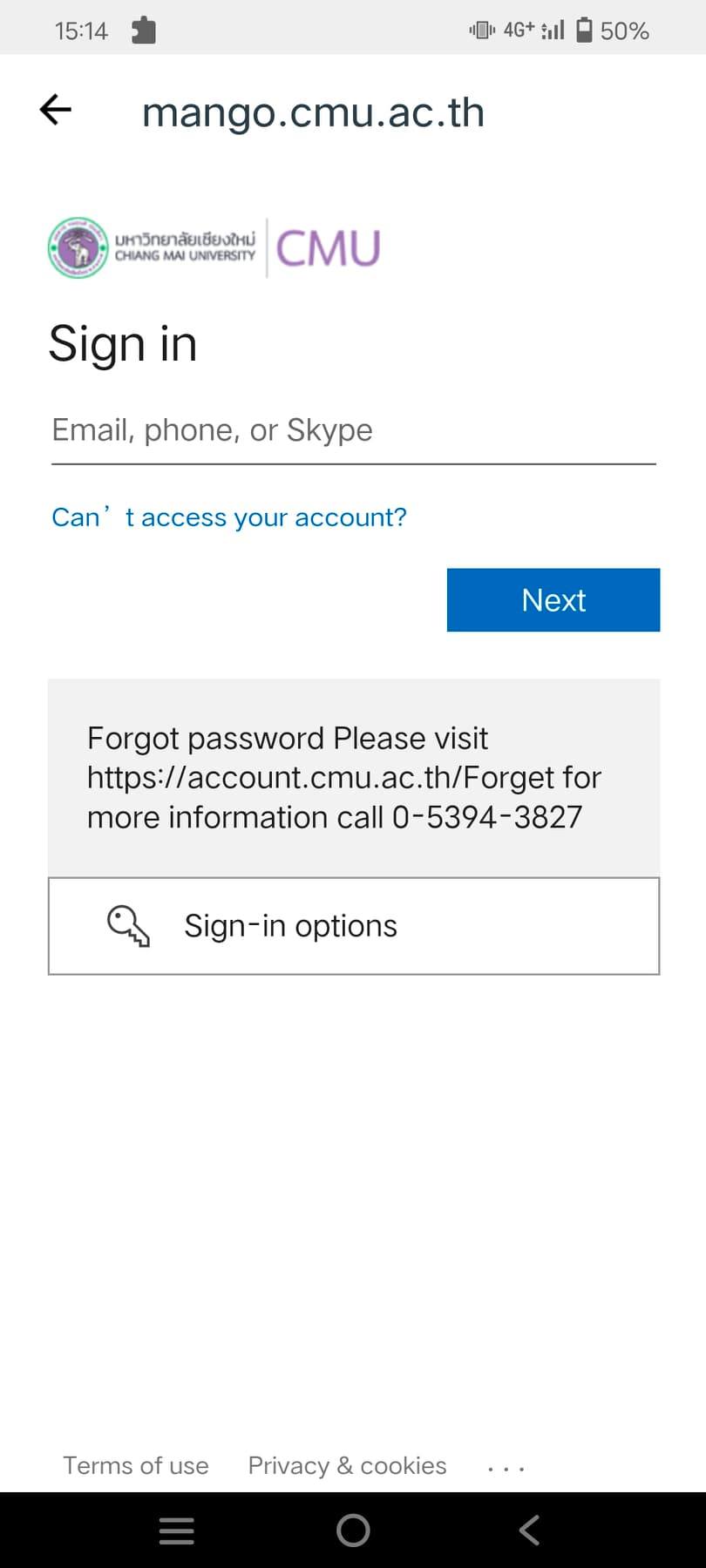Tap the Android back navigation chevron

tap(529, 1531)
